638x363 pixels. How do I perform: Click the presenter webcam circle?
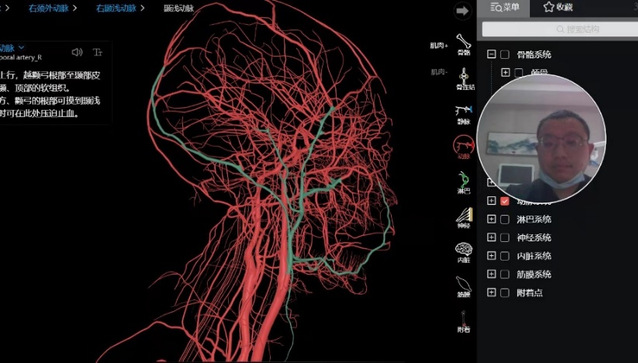541,138
